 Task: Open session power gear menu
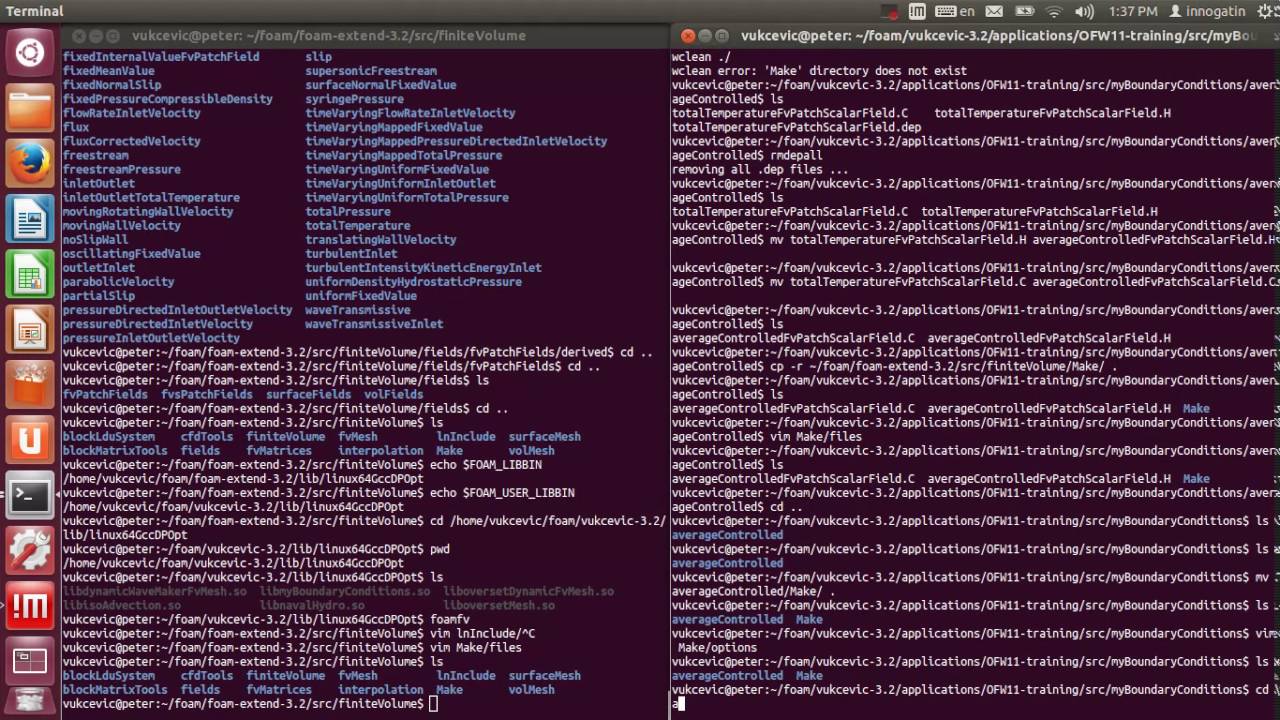point(1264,12)
